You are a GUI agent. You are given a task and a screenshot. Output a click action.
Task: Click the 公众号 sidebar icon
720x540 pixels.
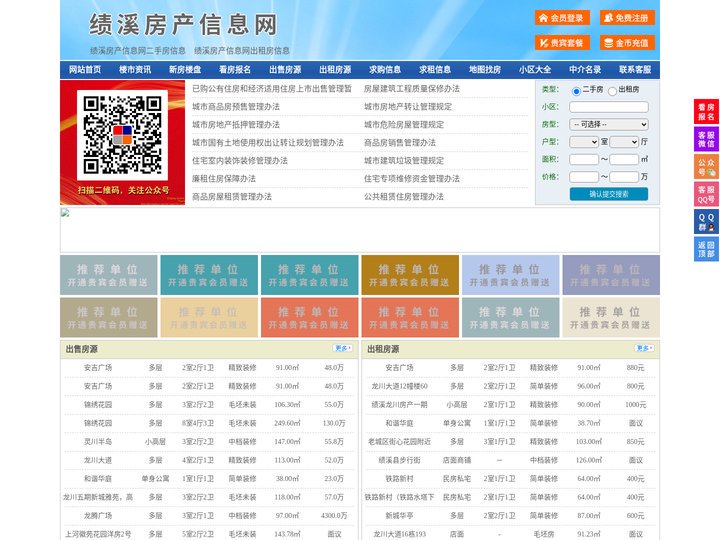[x=706, y=167]
